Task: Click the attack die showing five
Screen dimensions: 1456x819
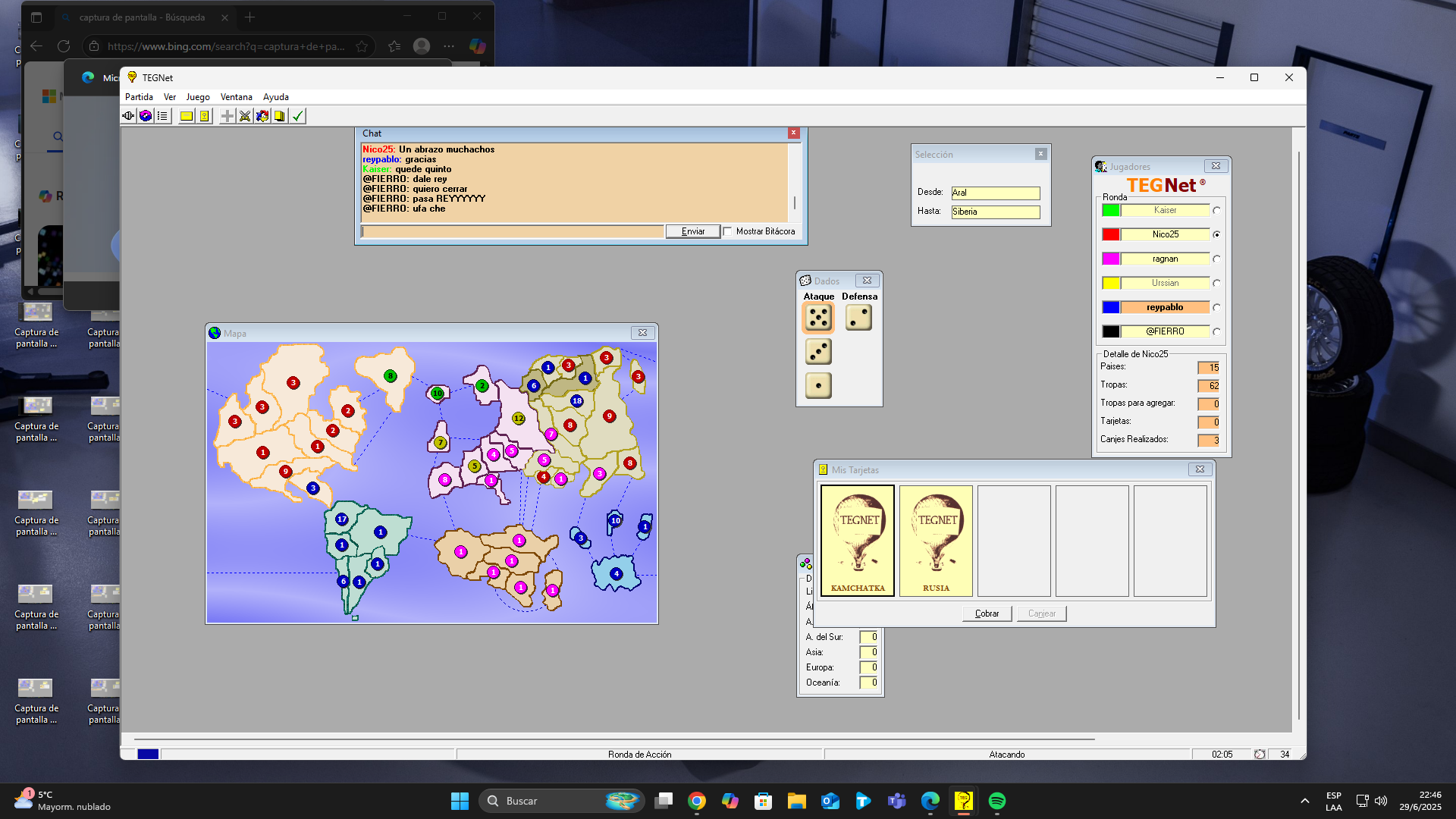Action: pyautogui.click(x=818, y=318)
